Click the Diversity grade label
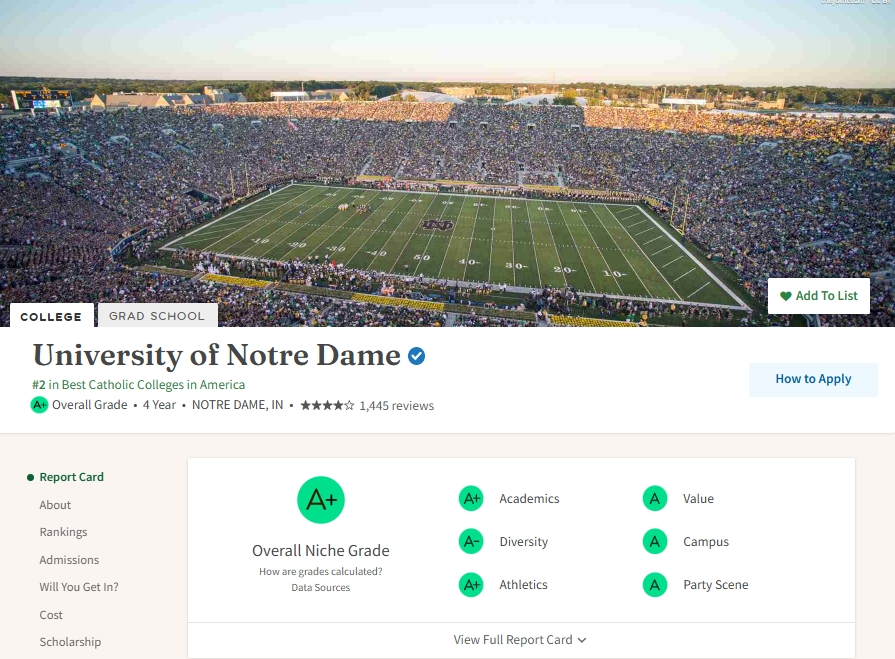This screenshot has height=659, width=895. (523, 541)
